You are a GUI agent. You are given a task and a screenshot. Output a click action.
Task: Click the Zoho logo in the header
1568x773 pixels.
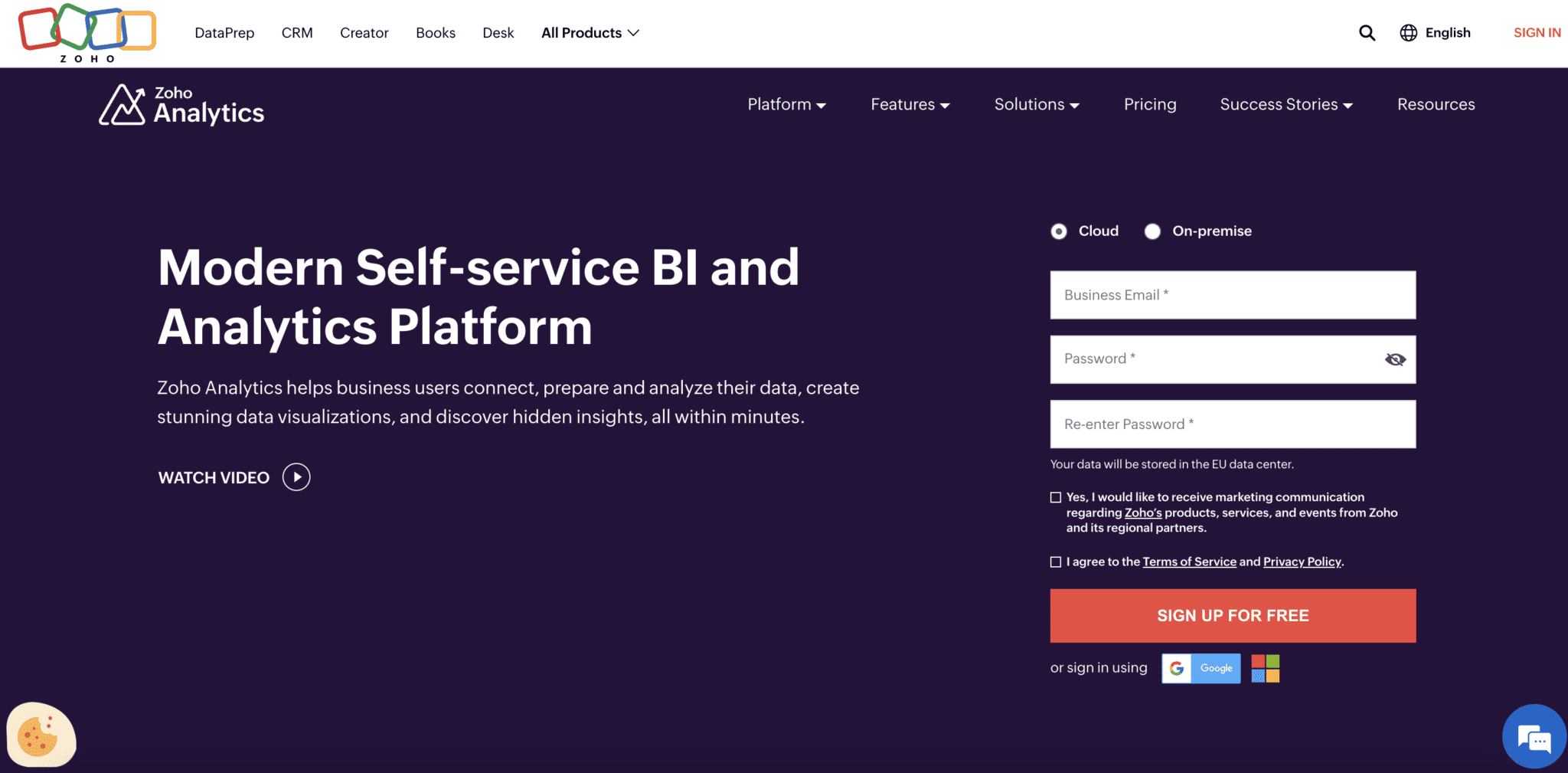[x=87, y=33]
